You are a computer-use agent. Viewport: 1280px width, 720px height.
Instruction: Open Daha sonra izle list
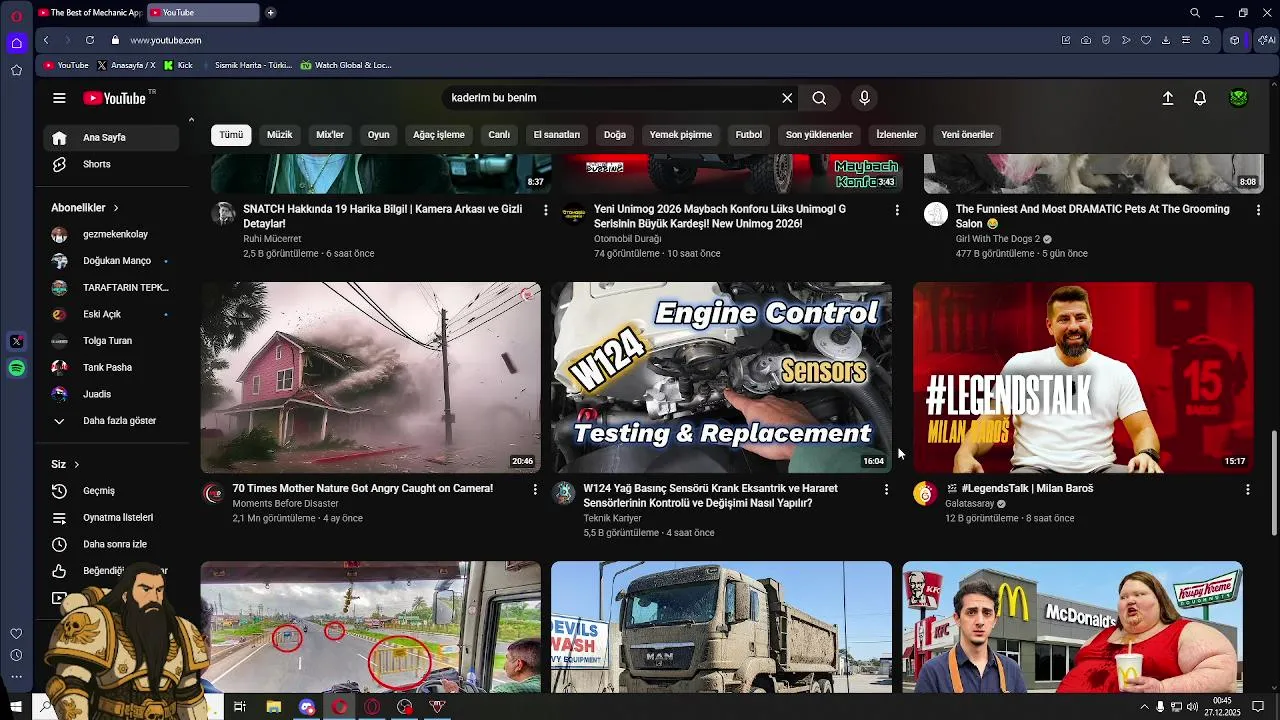[112, 544]
